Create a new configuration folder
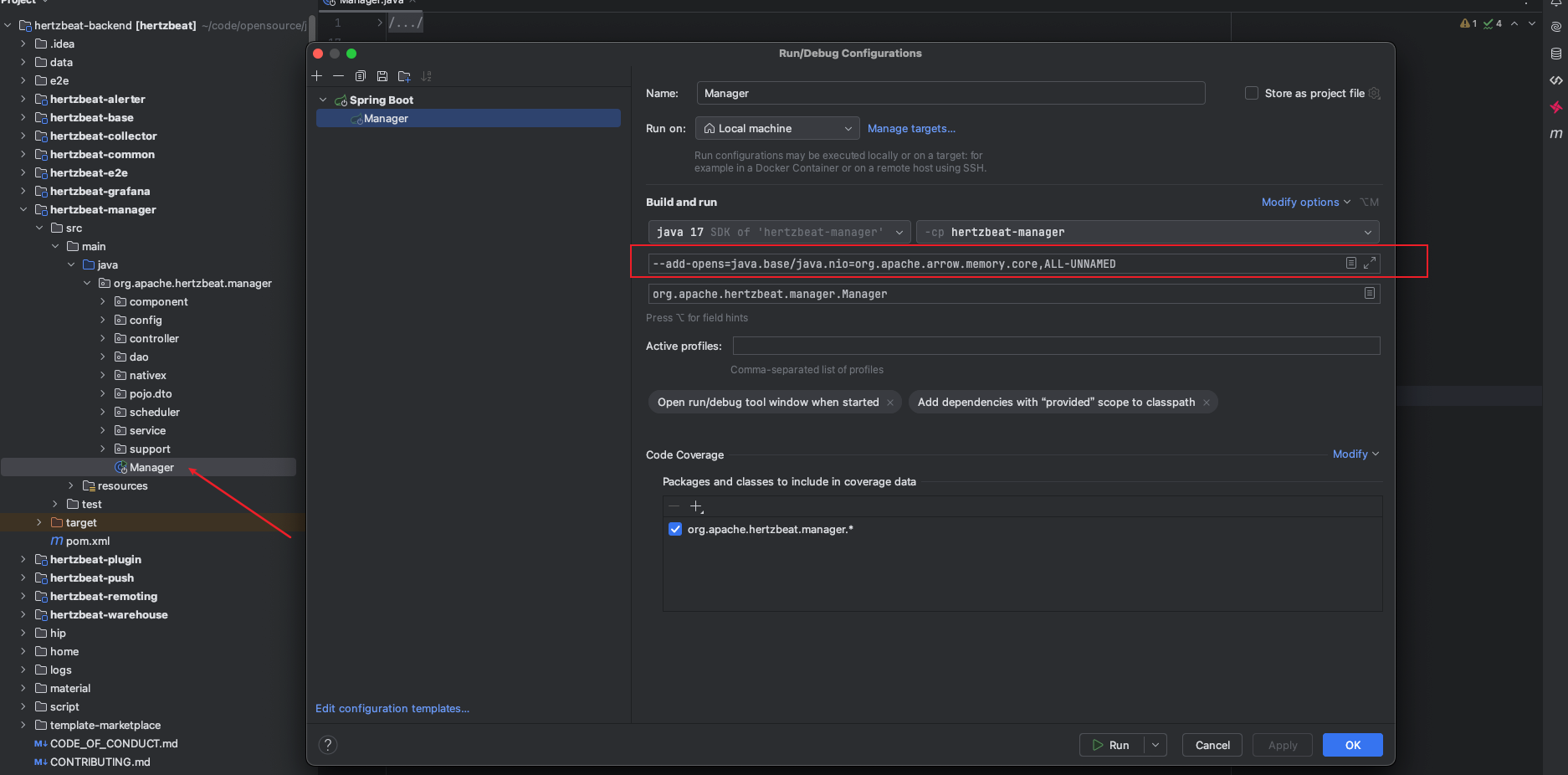Viewport: 1568px width, 775px height. [x=404, y=76]
